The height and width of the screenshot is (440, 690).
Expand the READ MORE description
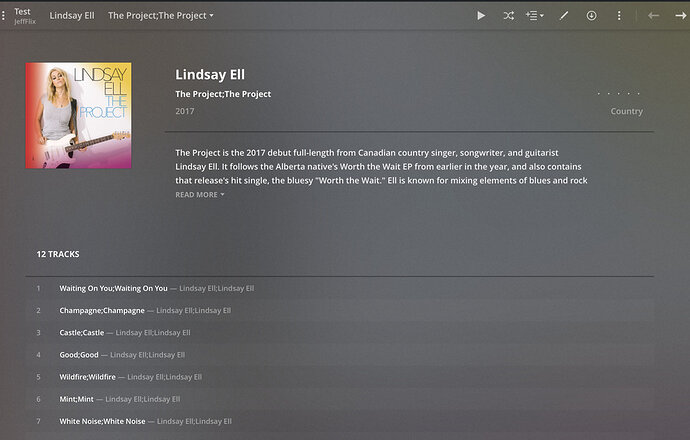pyautogui.click(x=200, y=194)
